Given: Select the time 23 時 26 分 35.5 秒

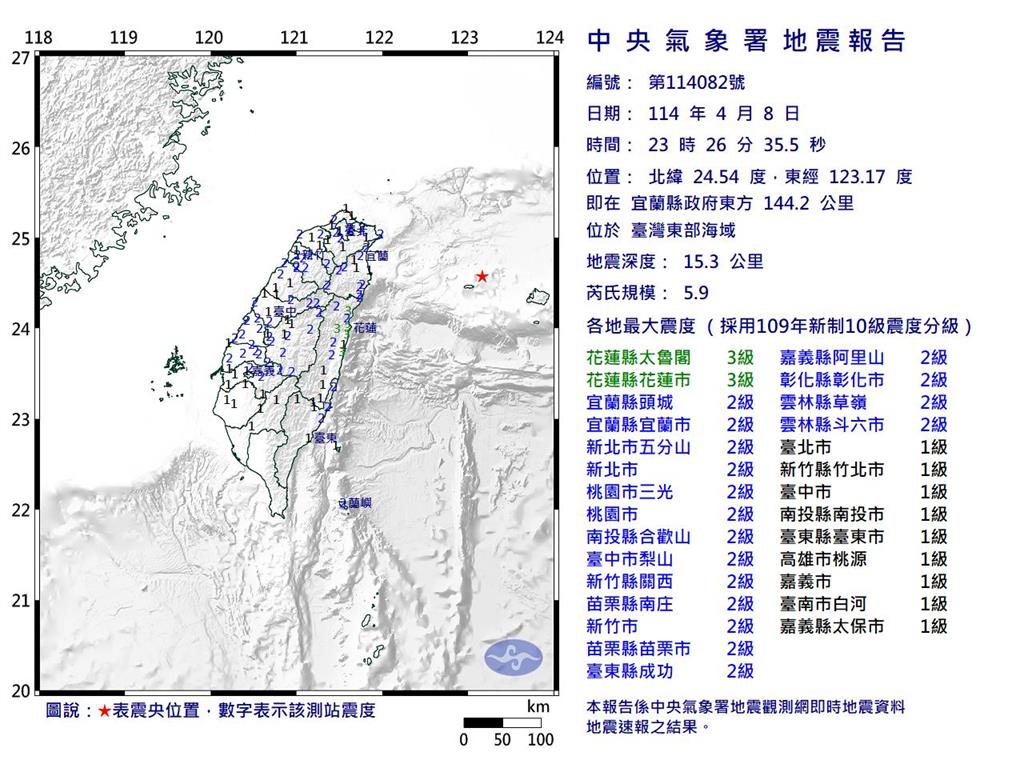Looking at the screenshot, I should click(x=737, y=145).
